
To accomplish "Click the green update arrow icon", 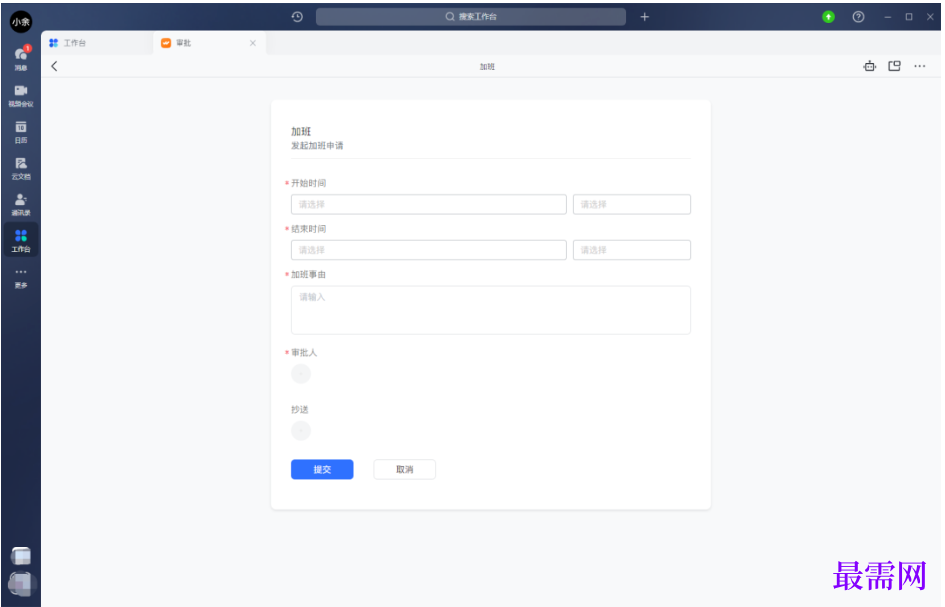I will point(829,17).
